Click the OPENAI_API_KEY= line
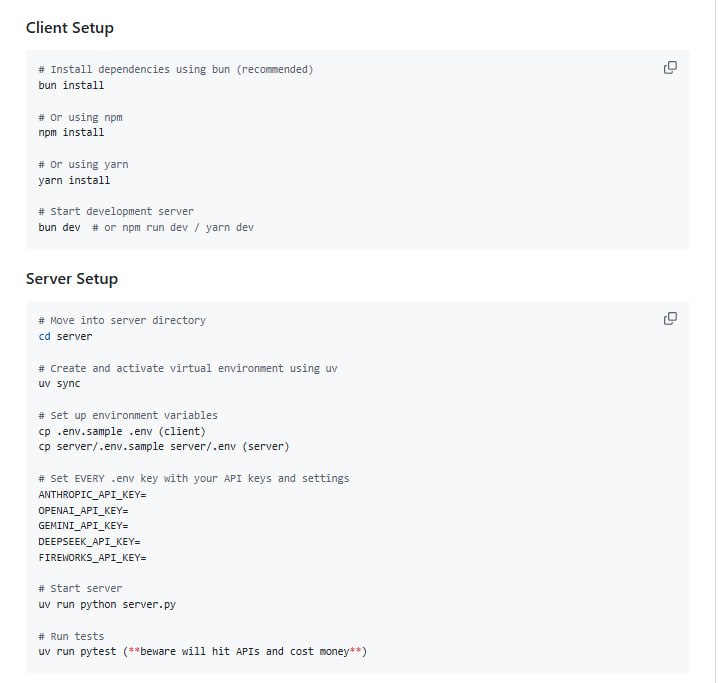Image resolution: width=719 pixels, height=683 pixels. pyautogui.click(x=83, y=510)
